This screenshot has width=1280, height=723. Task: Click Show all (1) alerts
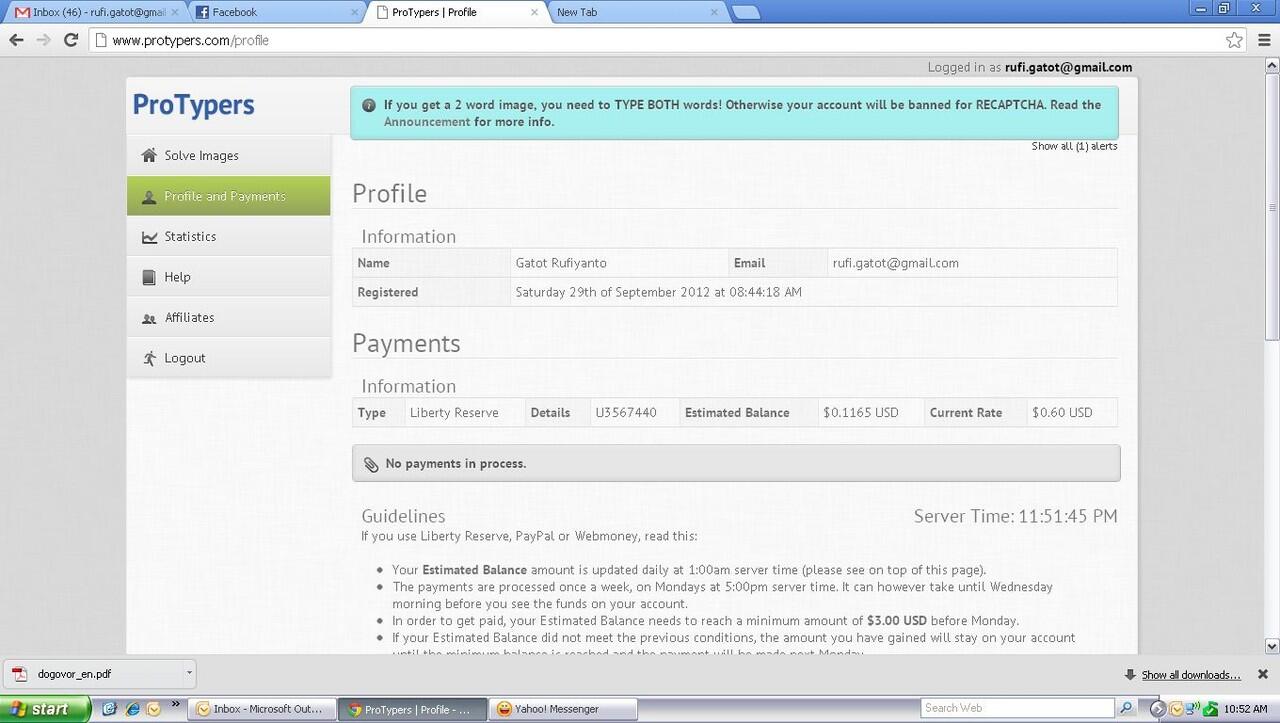click(x=1074, y=146)
